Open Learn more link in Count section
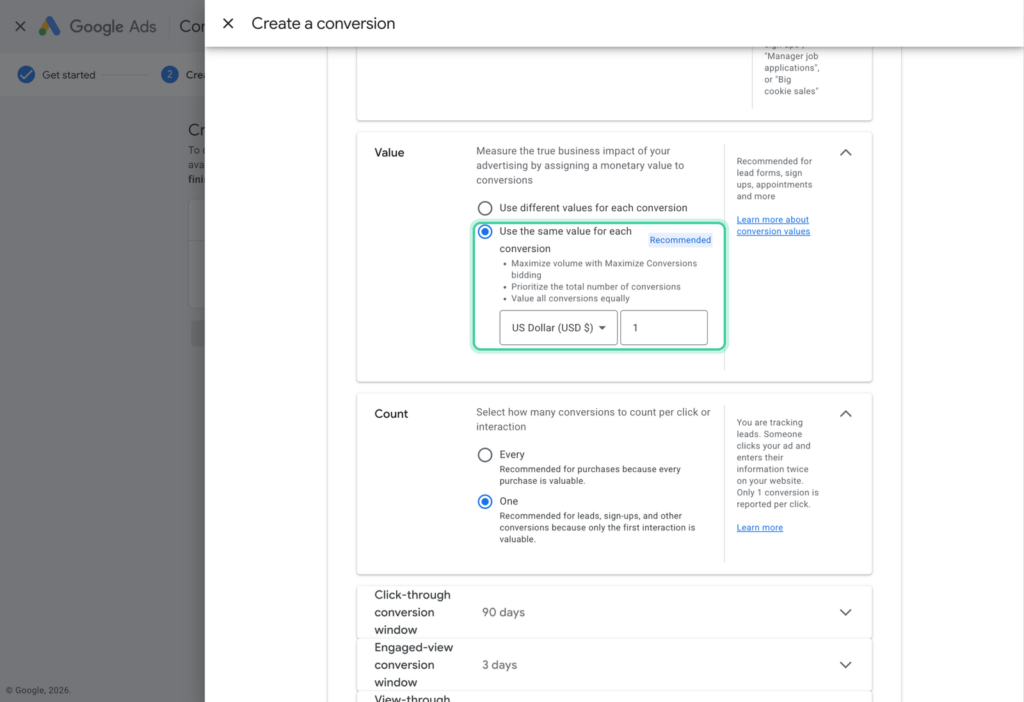Viewport: 1024px width, 702px height. click(x=760, y=528)
